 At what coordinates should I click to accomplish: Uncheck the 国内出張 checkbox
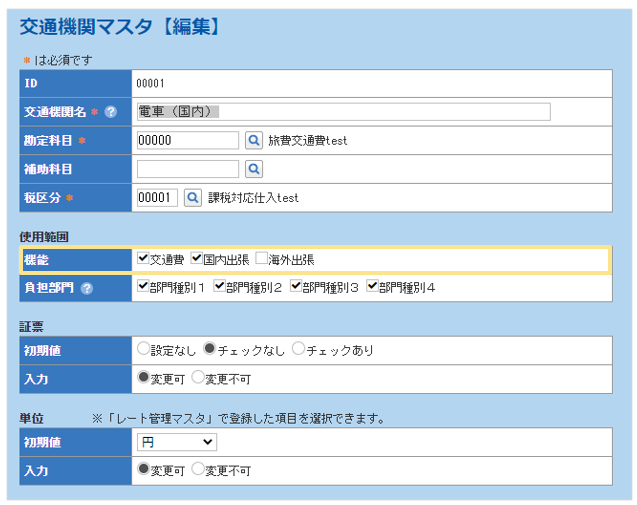tap(197, 258)
